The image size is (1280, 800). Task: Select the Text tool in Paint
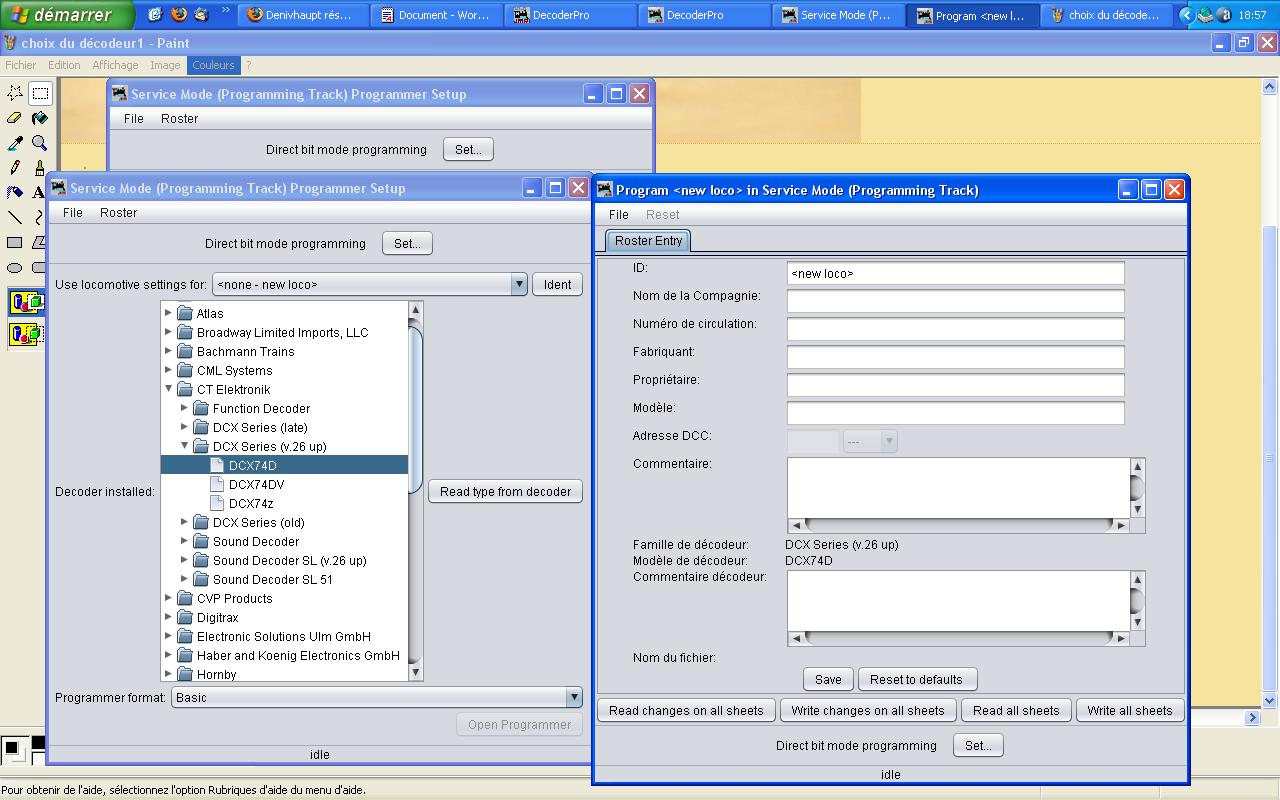(x=39, y=193)
